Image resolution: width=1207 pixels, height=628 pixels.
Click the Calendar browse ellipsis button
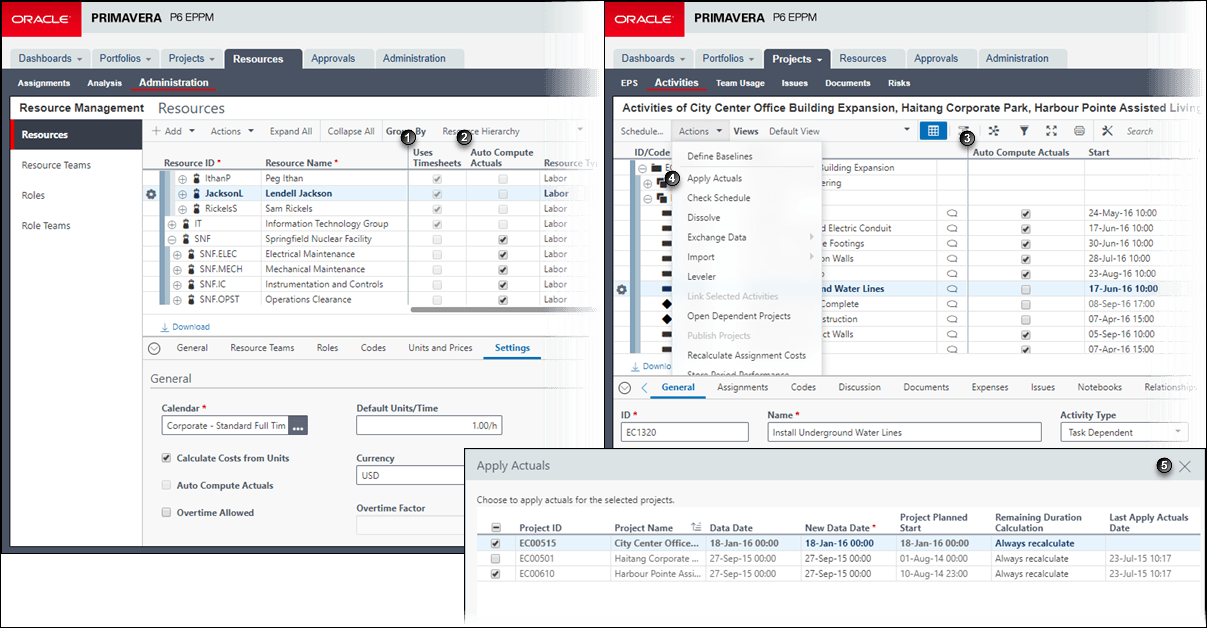pos(298,426)
